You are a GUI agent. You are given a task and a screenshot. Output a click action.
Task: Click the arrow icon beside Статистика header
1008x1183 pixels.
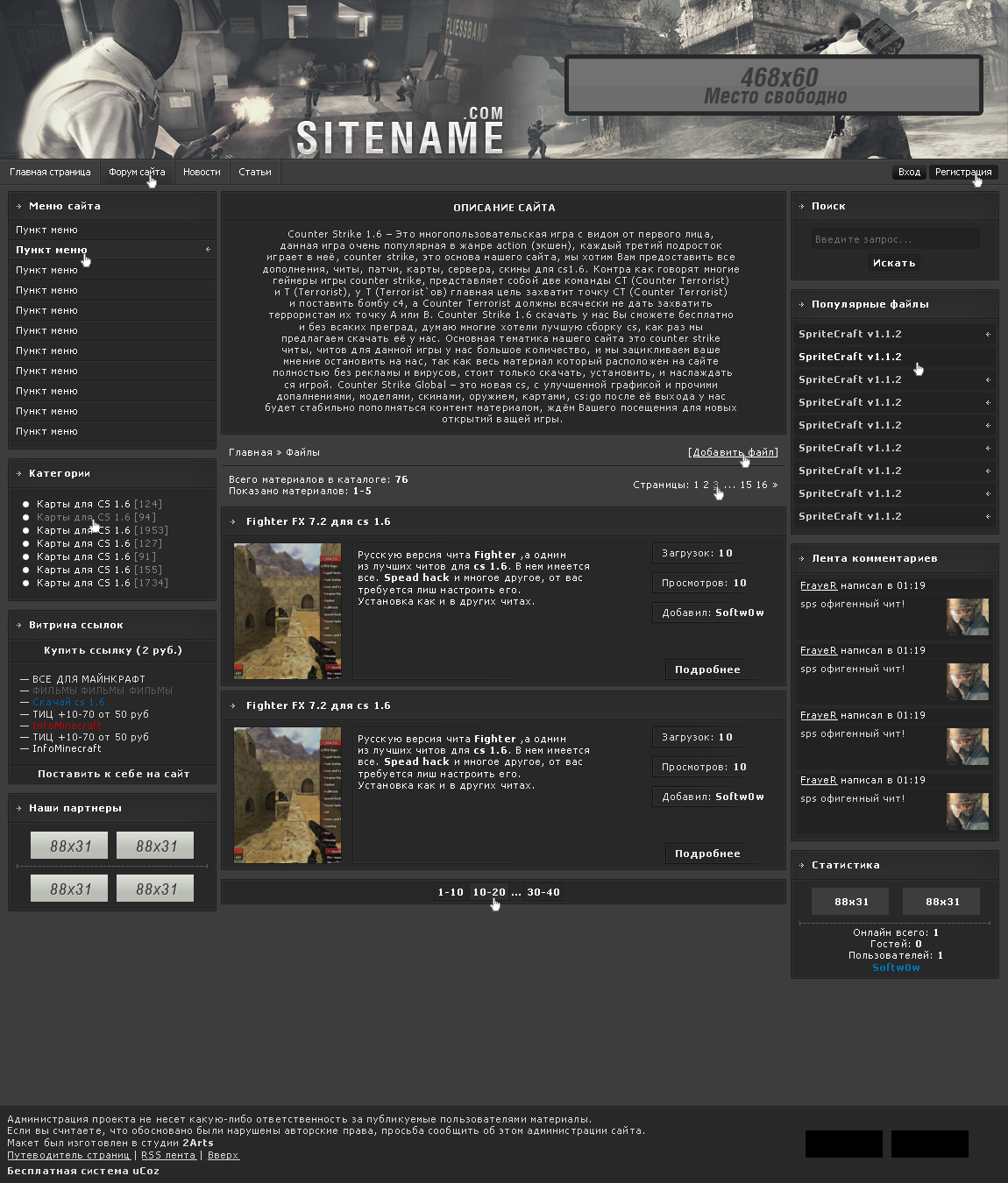click(x=802, y=866)
